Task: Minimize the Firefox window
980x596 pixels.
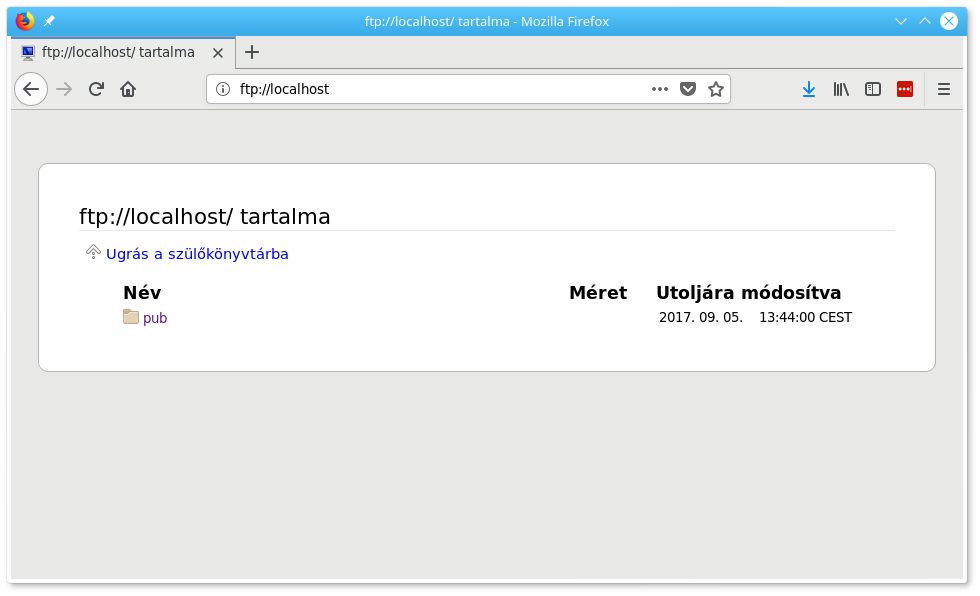Action: coord(901,21)
